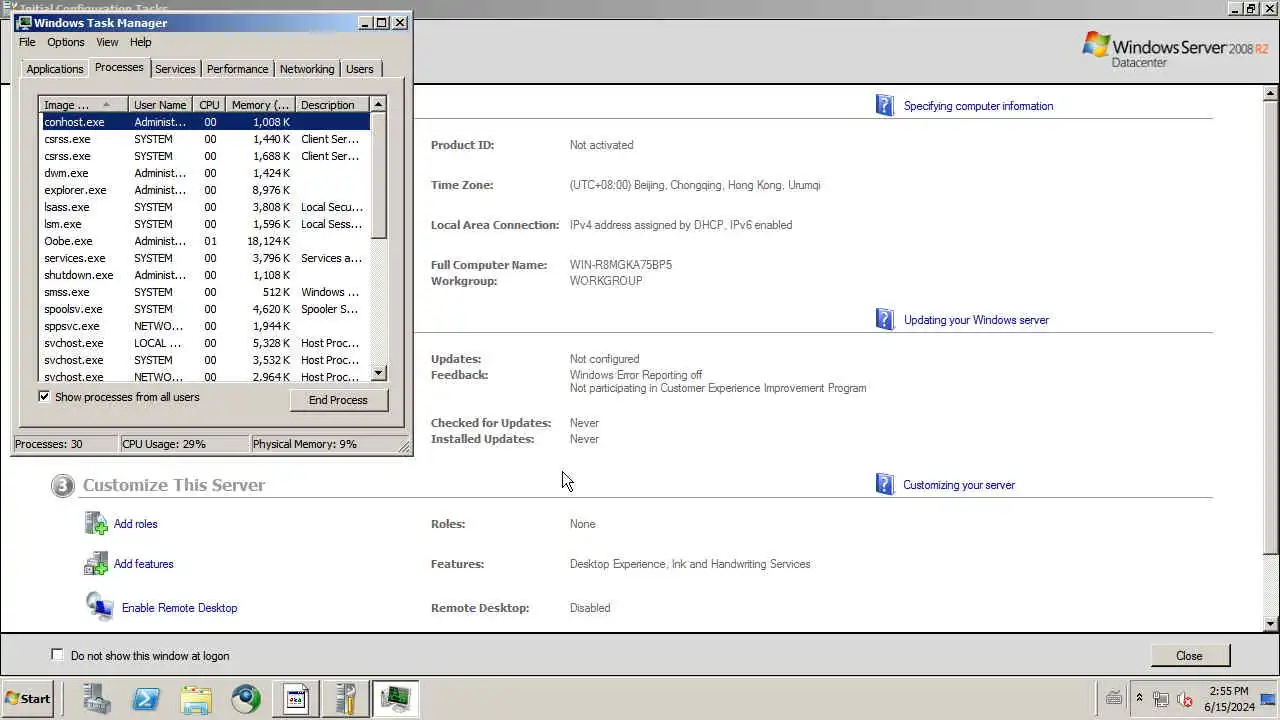1280x720 pixels.
Task: Select the sppsvc.exe process row
Action: click(x=205, y=326)
